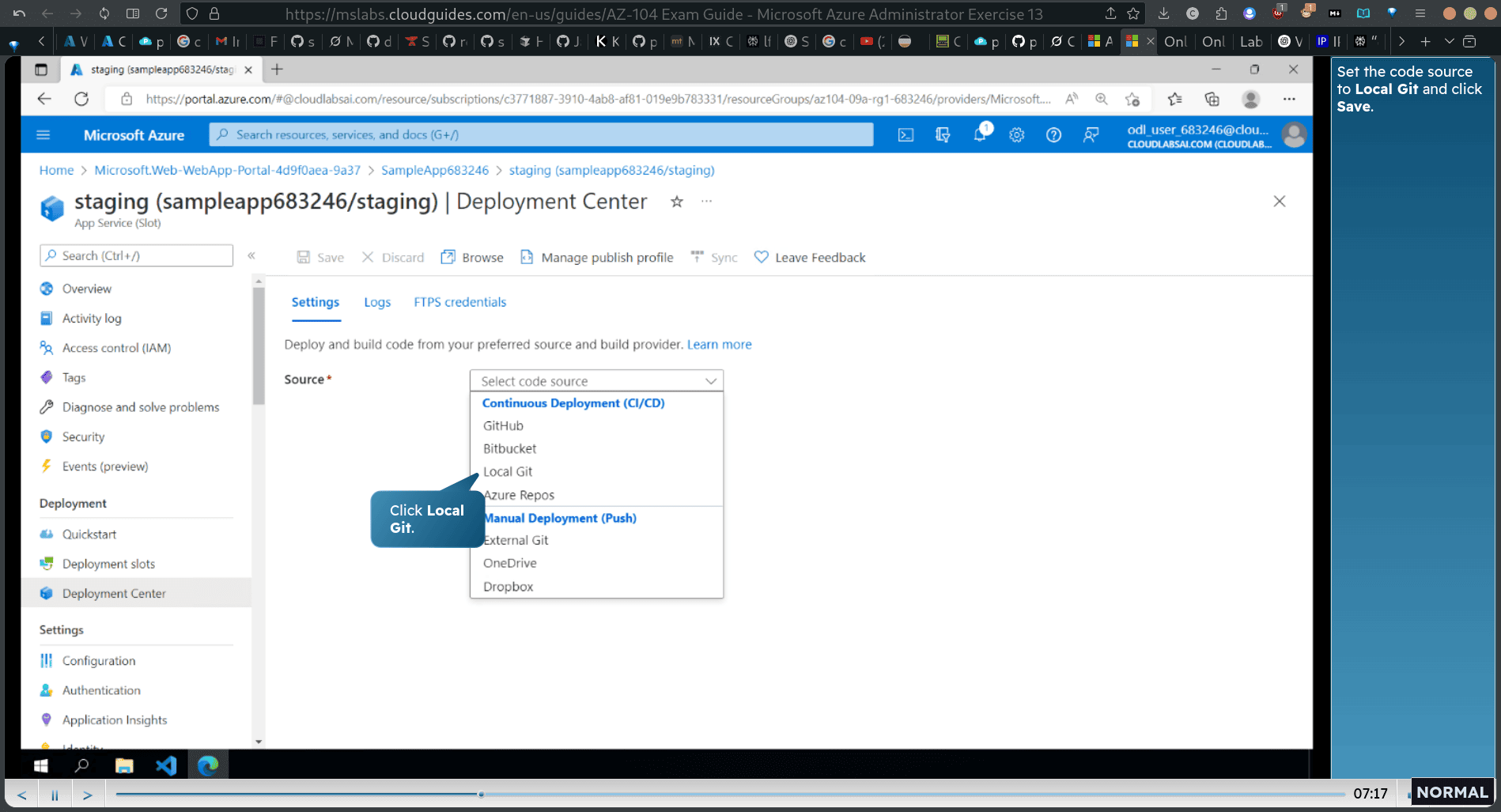Open Windows Start menu
The height and width of the screenshot is (812, 1501).
[41, 765]
